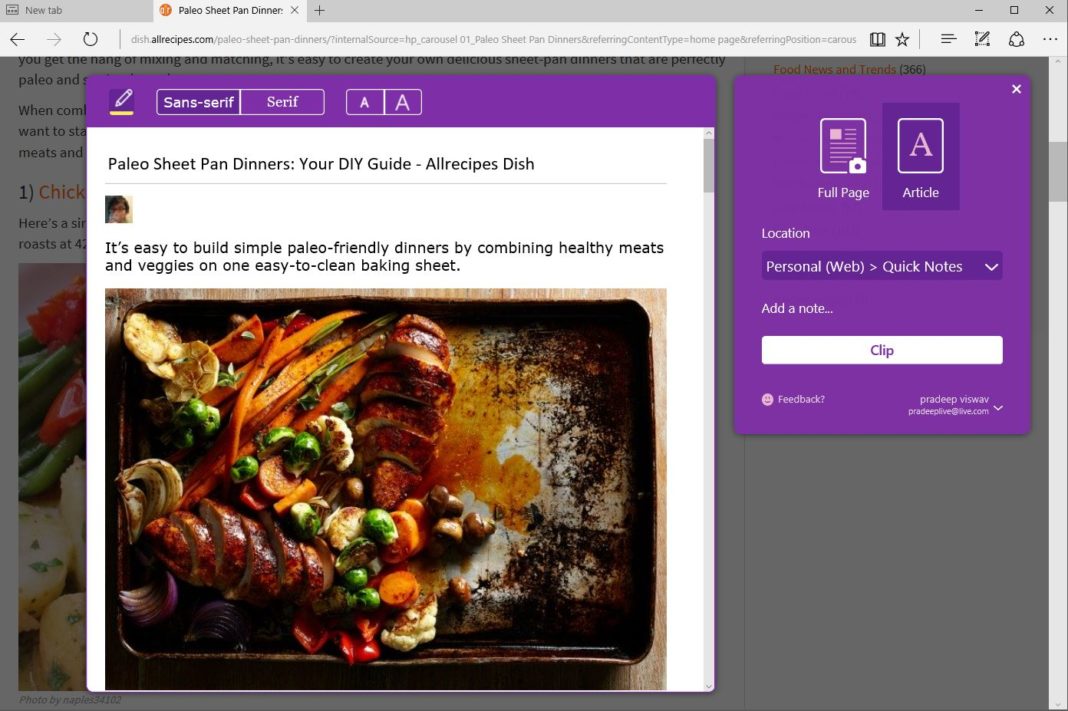Click the Make a Web Note icon
Image resolution: width=1068 pixels, height=711 pixels.
tap(982, 39)
